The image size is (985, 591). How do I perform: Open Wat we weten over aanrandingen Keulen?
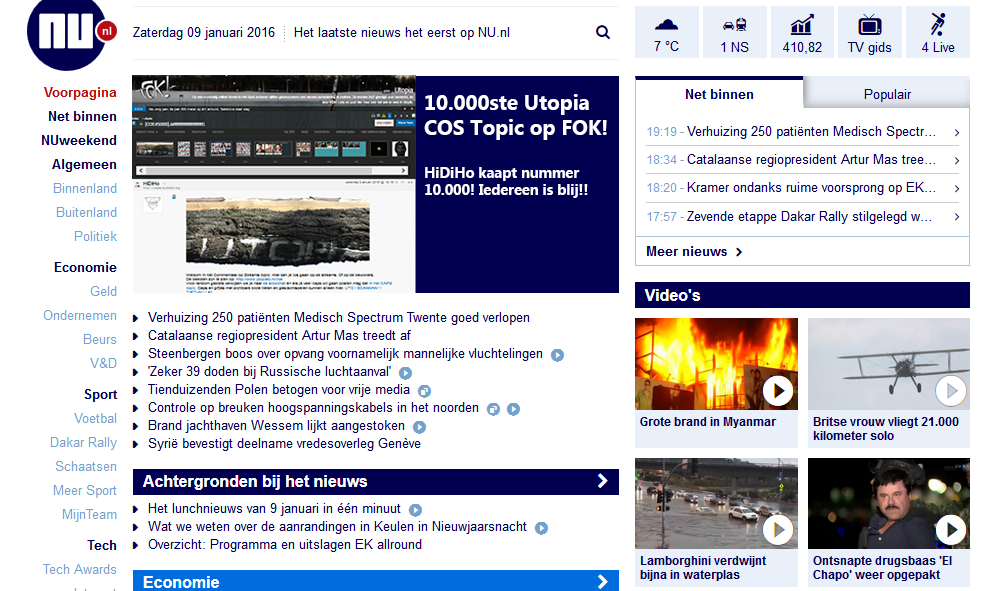(337, 526)
